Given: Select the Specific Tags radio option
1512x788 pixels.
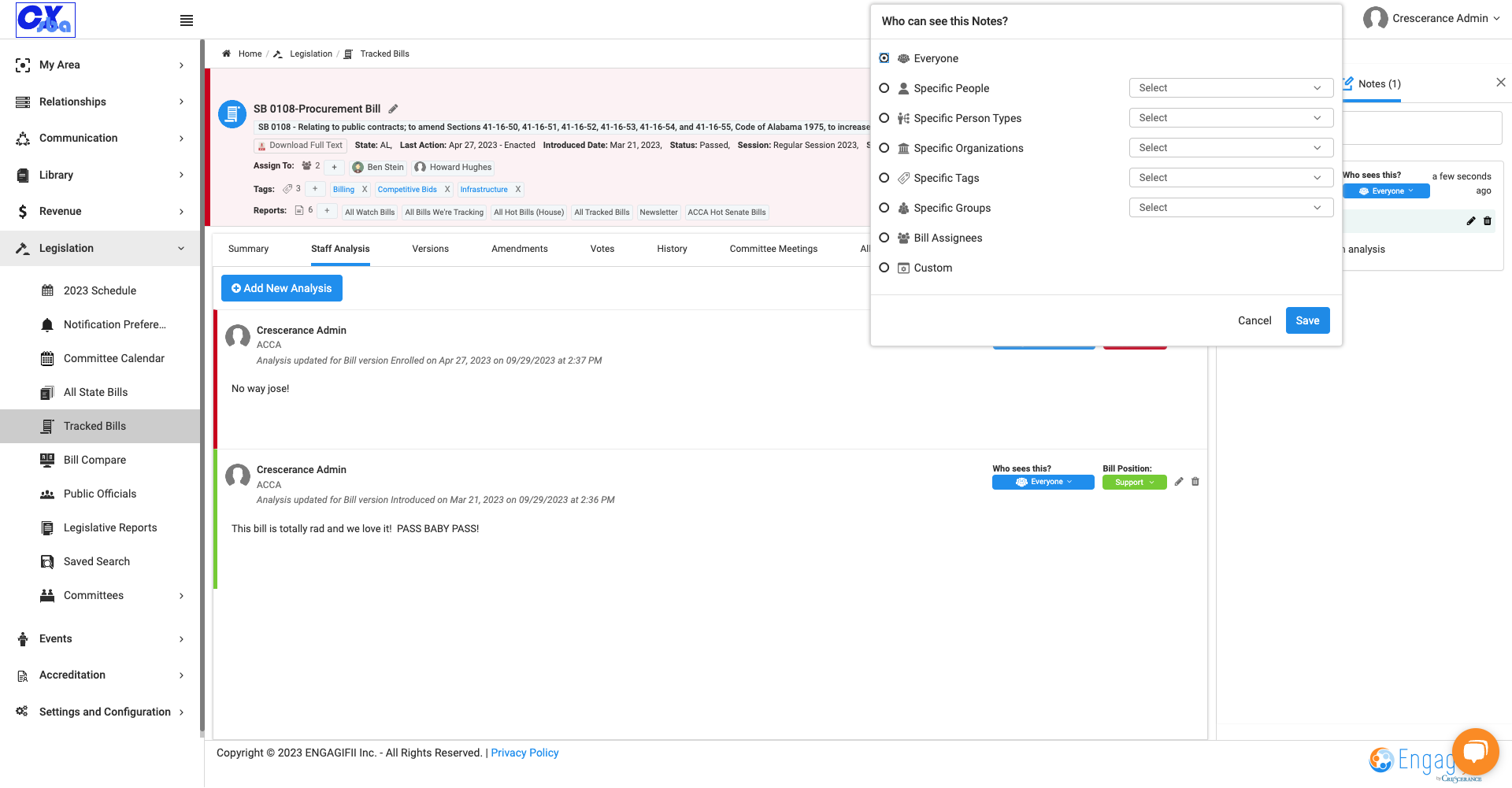Looking at the screenshot, I should [884, 178].
